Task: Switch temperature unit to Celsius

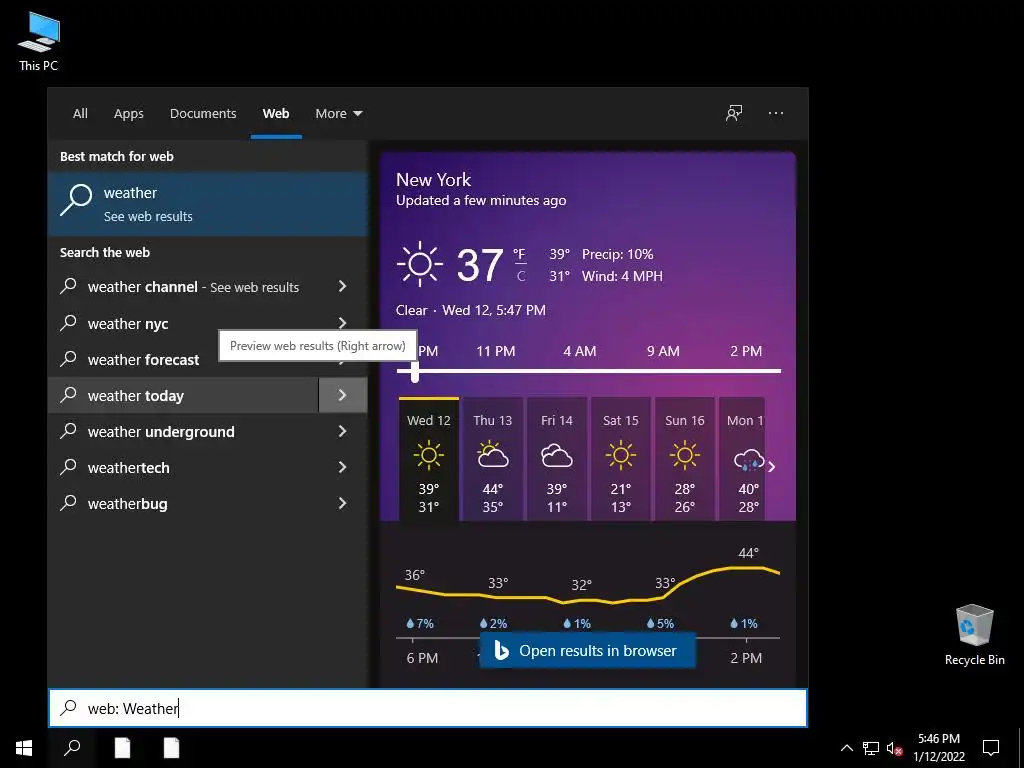Action: (x=521, y=276)
